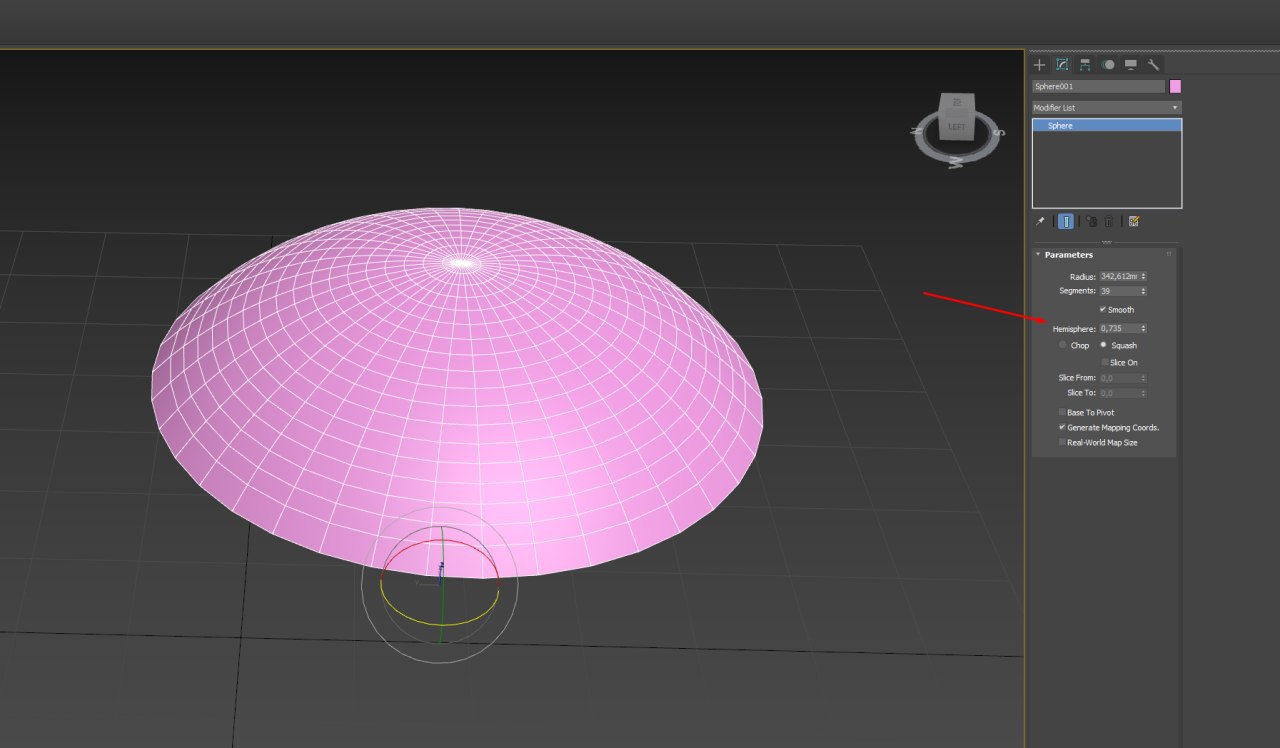This screenshot has width=1280, height=748.
Task: Click the Segments value field
Action: point(1118,291)
